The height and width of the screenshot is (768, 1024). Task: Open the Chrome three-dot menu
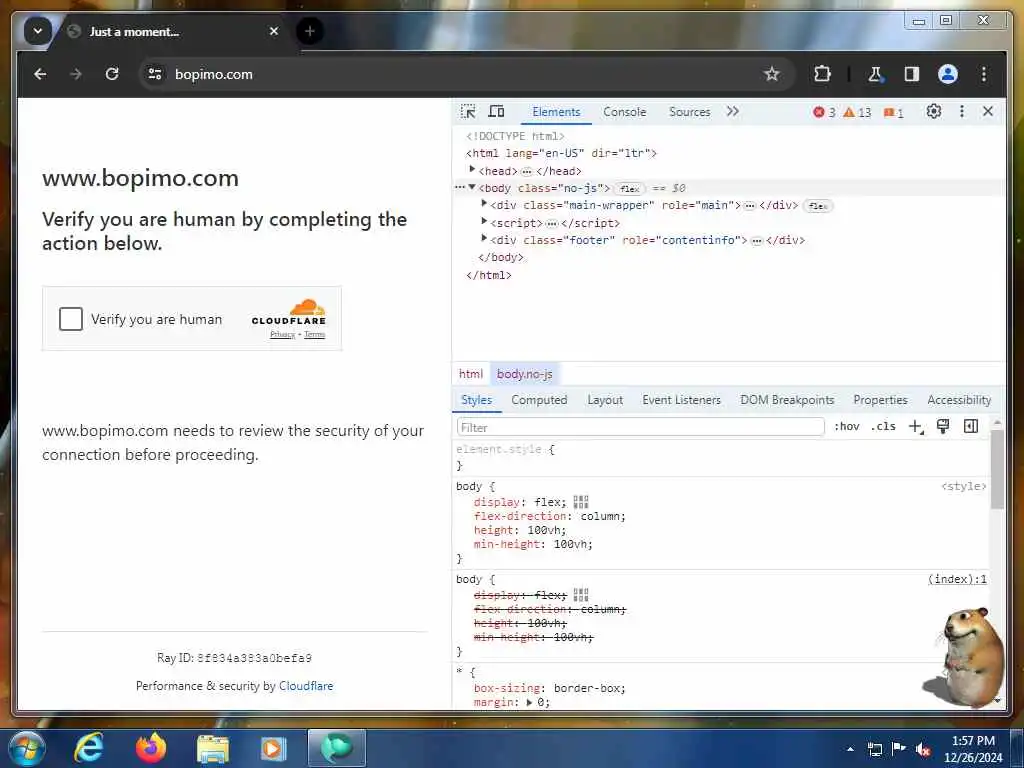[984, 74]
